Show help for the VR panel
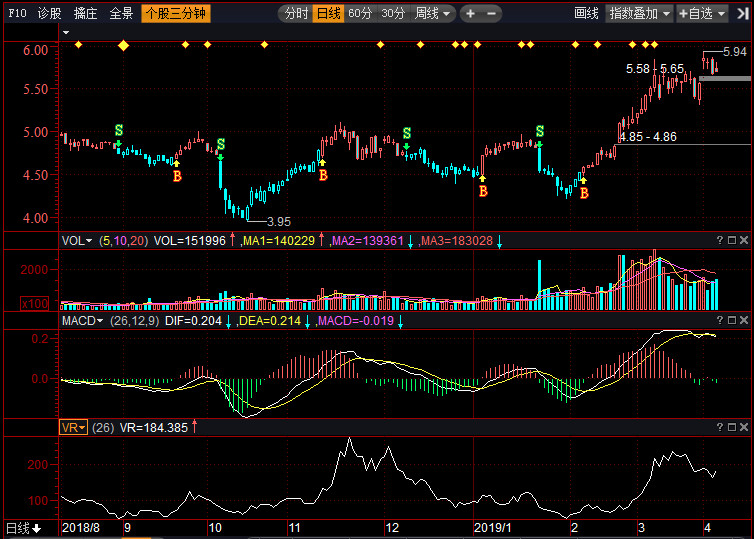This screenshot has width=754, height=539. [x=719, y=426]
